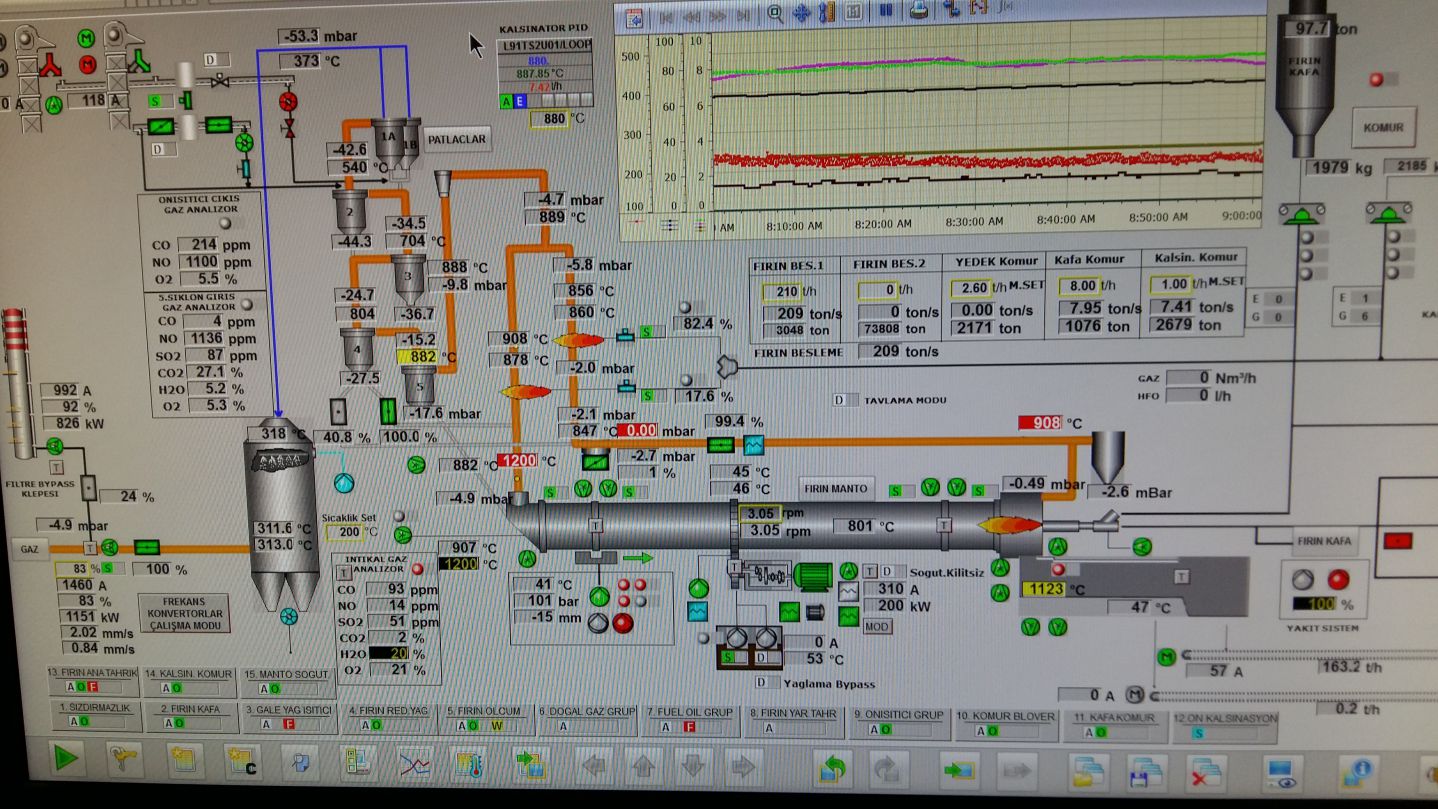1438x809 pixels.
Task: Click the down arrow navigation icon
Action: pos(692,768)
